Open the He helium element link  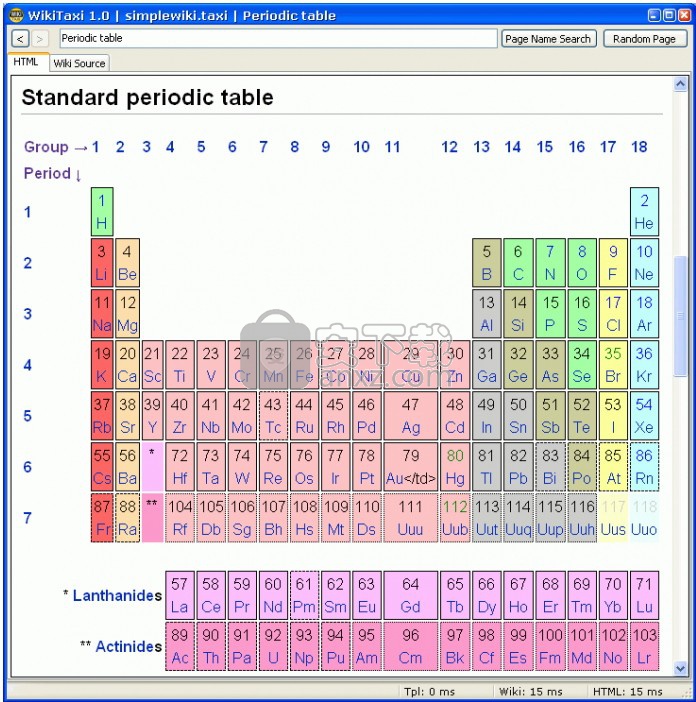(644, 223)
